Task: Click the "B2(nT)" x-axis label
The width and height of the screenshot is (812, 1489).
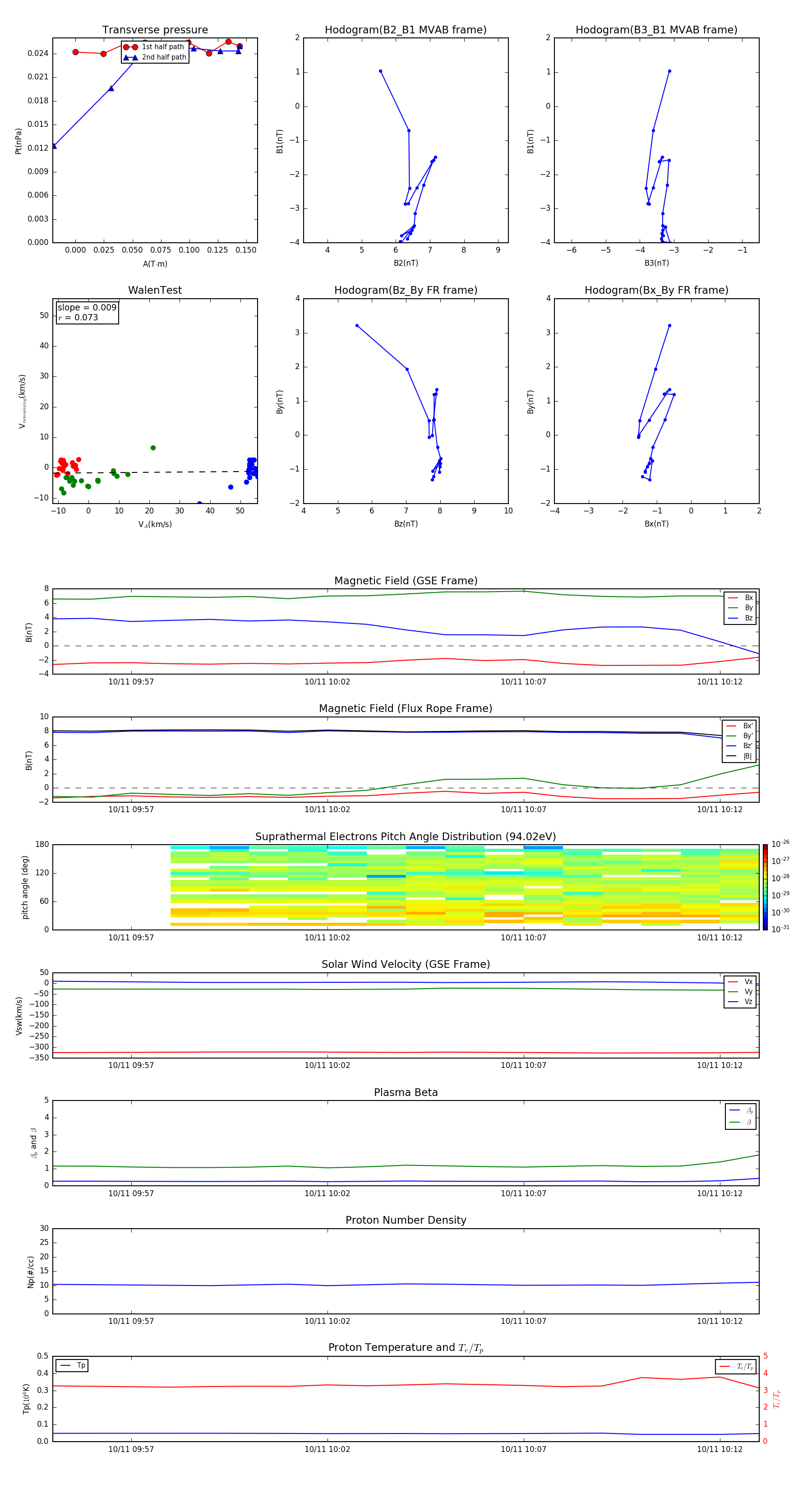Action: pyautogui.click(x=406, y=263)
